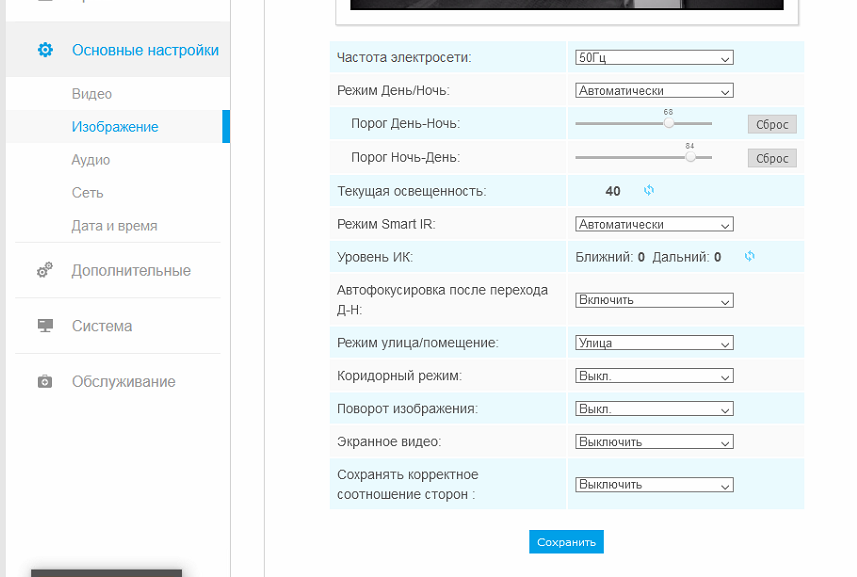Viewport: 857px width, 577px height.
Task: Open the Видео settings page
Action: pyautogui.click(x=92, y=94)
